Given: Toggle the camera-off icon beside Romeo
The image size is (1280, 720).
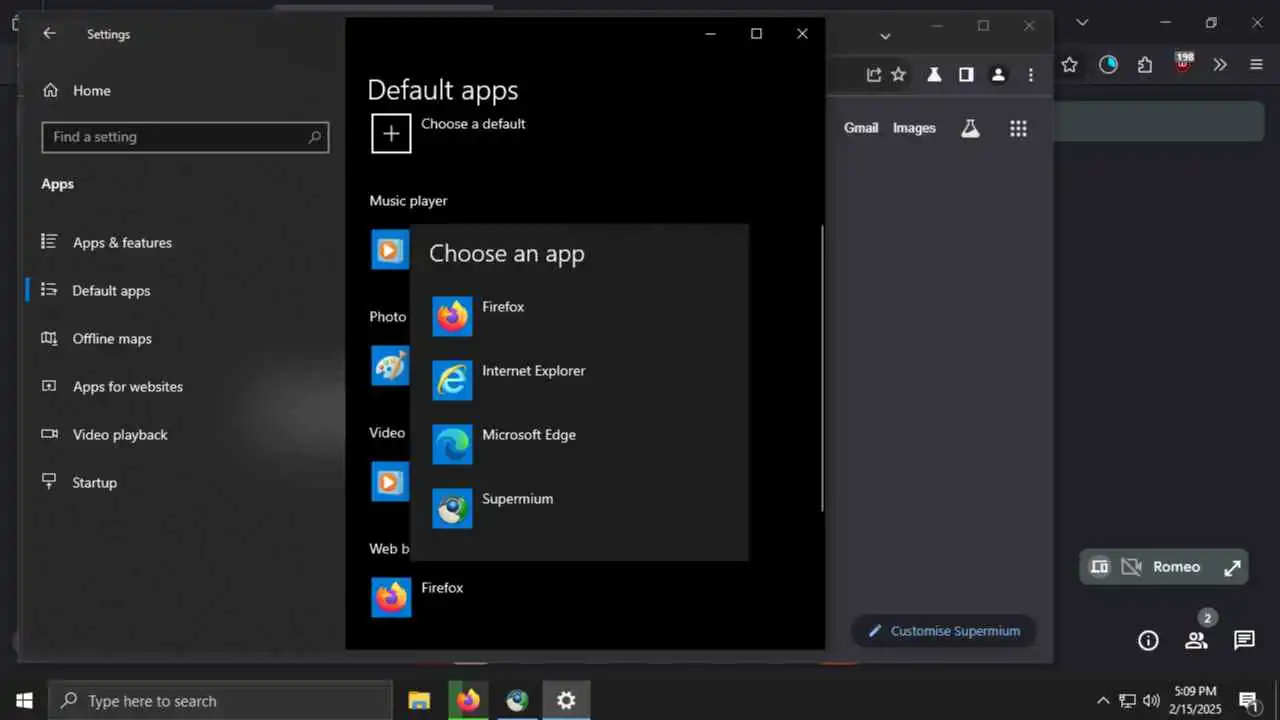Looking at the screenshot, I should coord(1131,567).
